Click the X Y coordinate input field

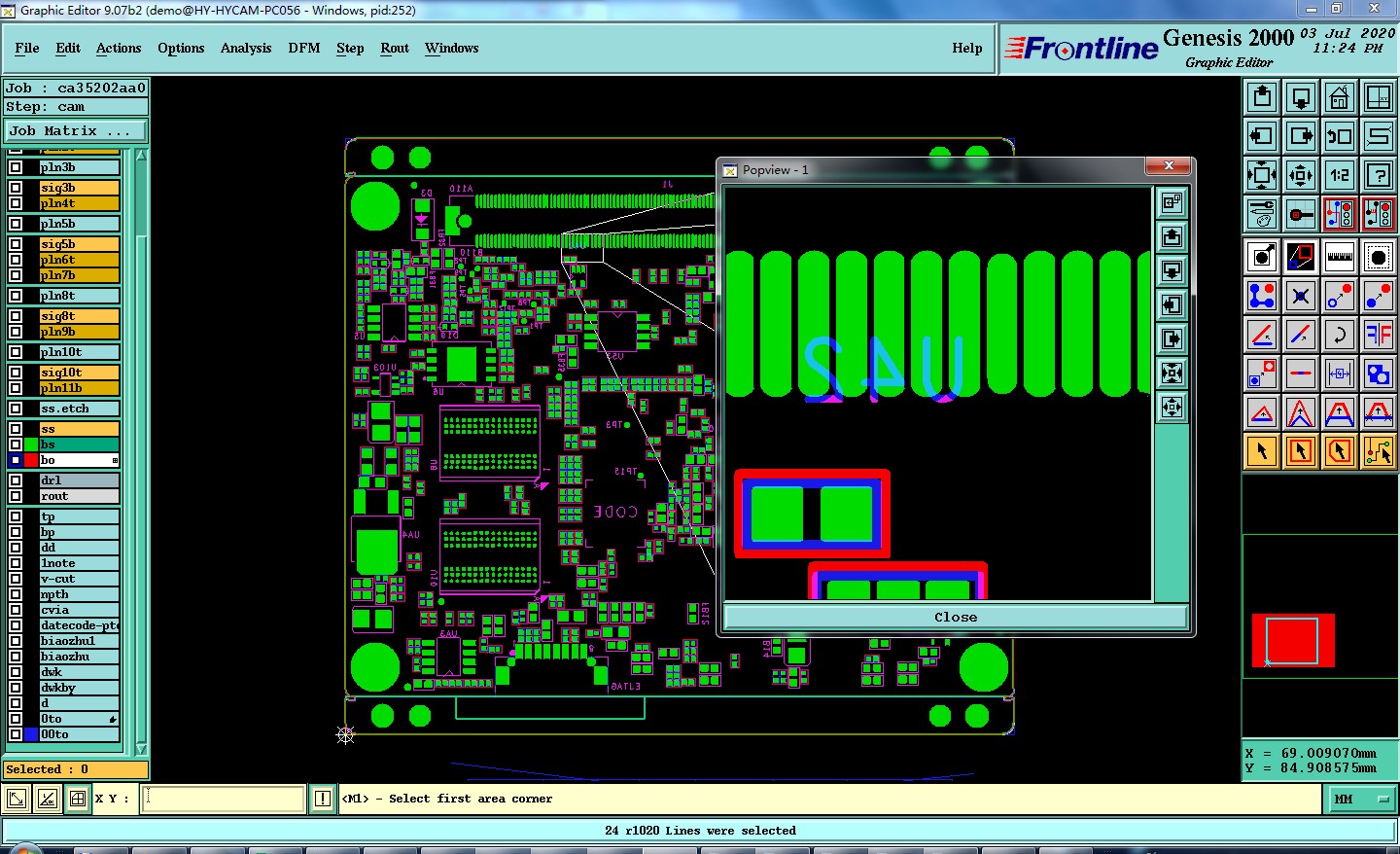pyautogui.click(x=224, y=799)
